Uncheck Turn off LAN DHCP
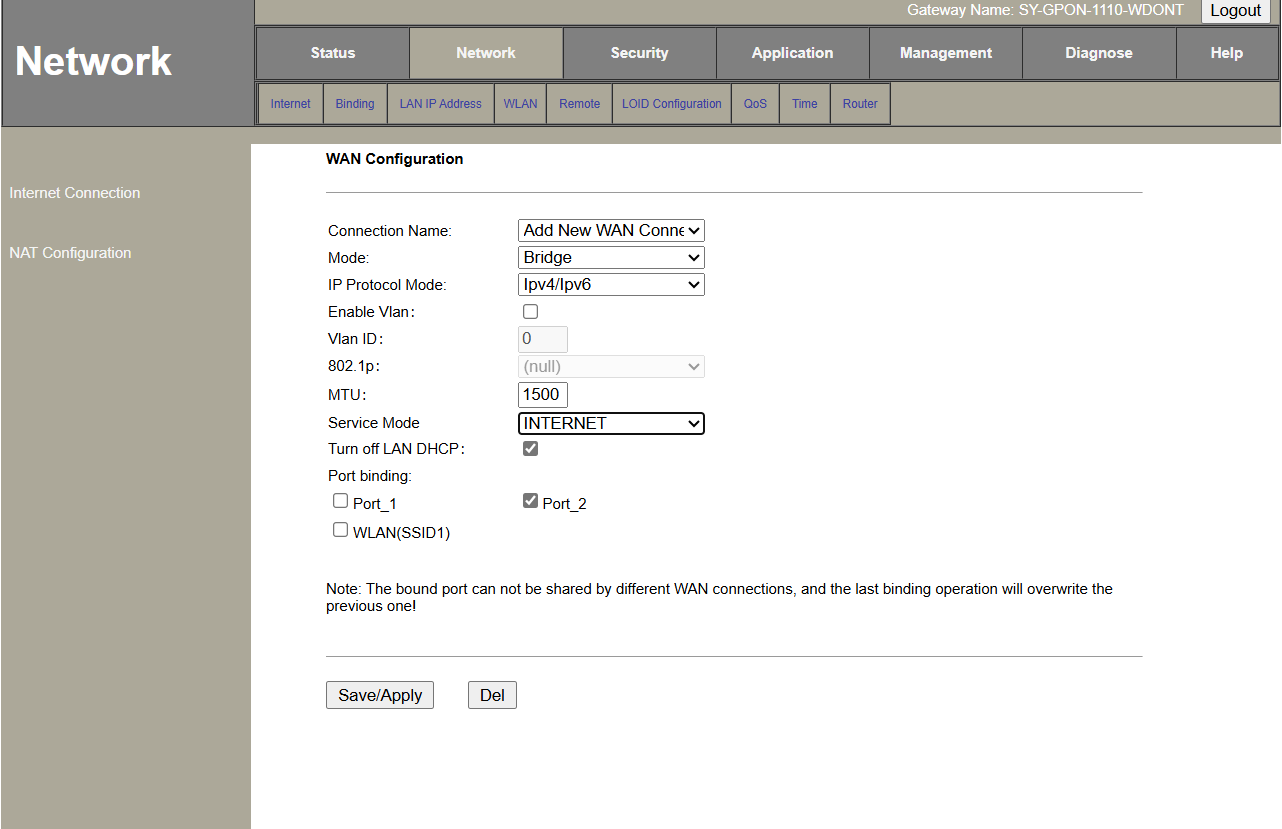Image resolution: width=1282 pixels, height=829 pixels. point(531,449)
